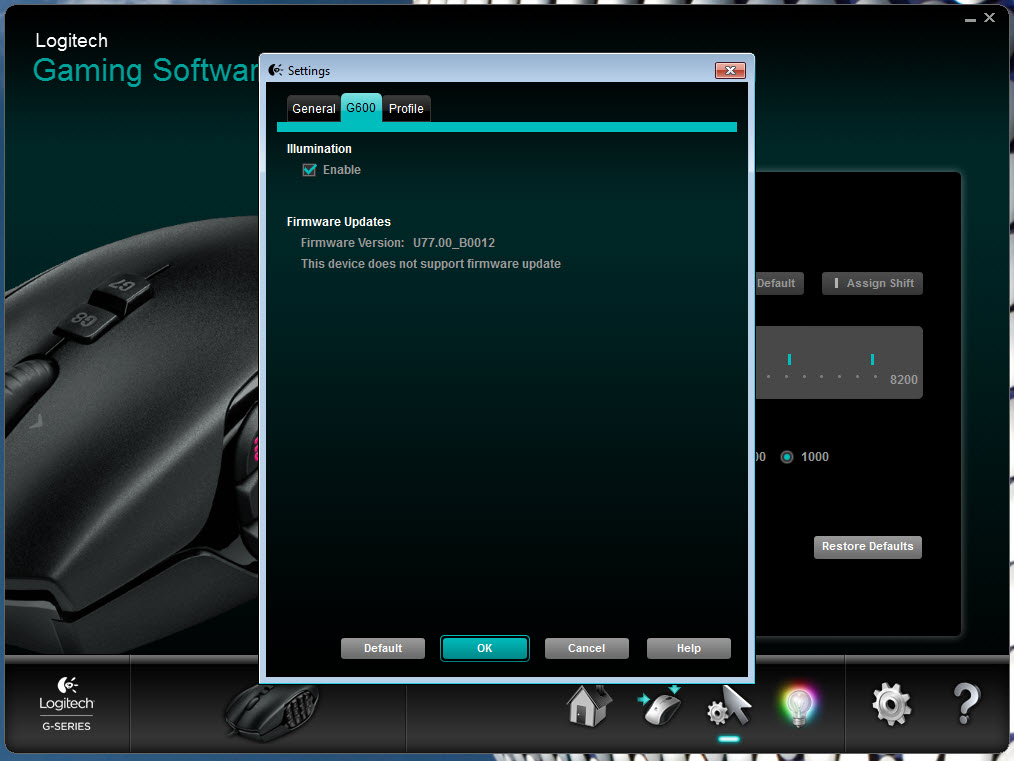Close the Logitech Gaming Software window
Image resolution: width=1014 pixels, height=761 pixels.
tap(989, 17)
